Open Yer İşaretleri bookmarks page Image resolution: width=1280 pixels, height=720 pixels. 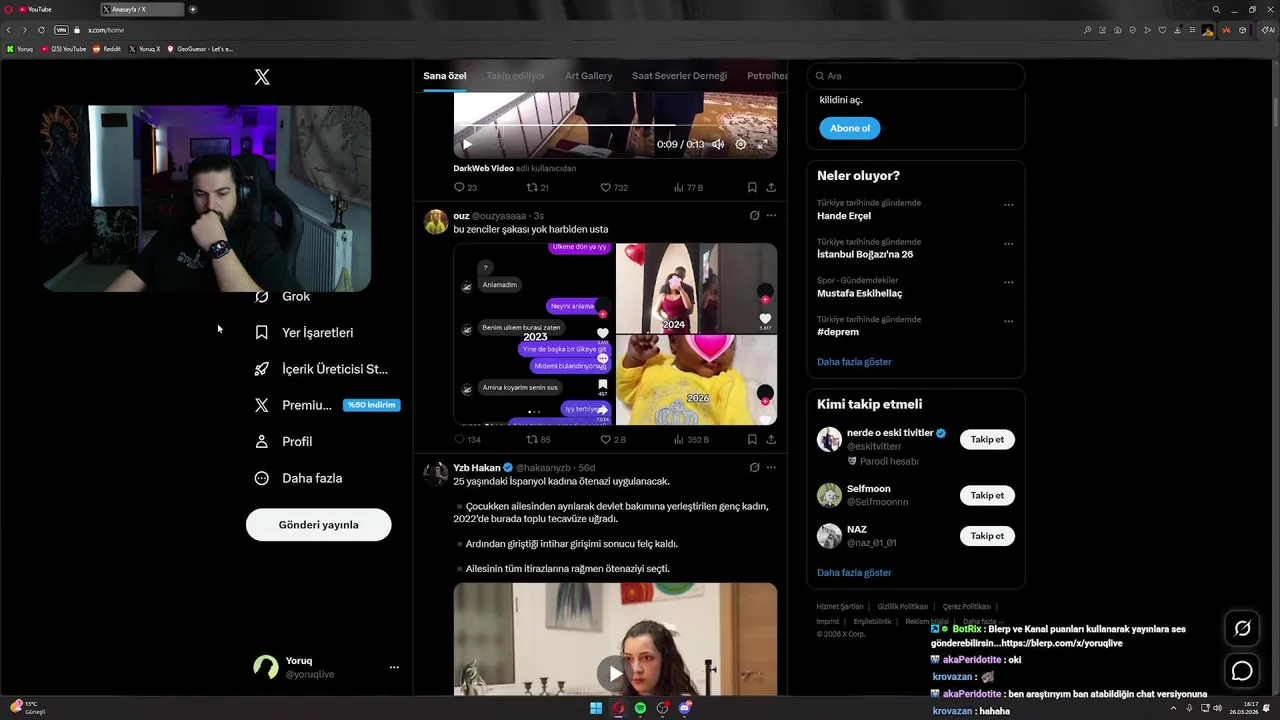[x=304, y=332]
